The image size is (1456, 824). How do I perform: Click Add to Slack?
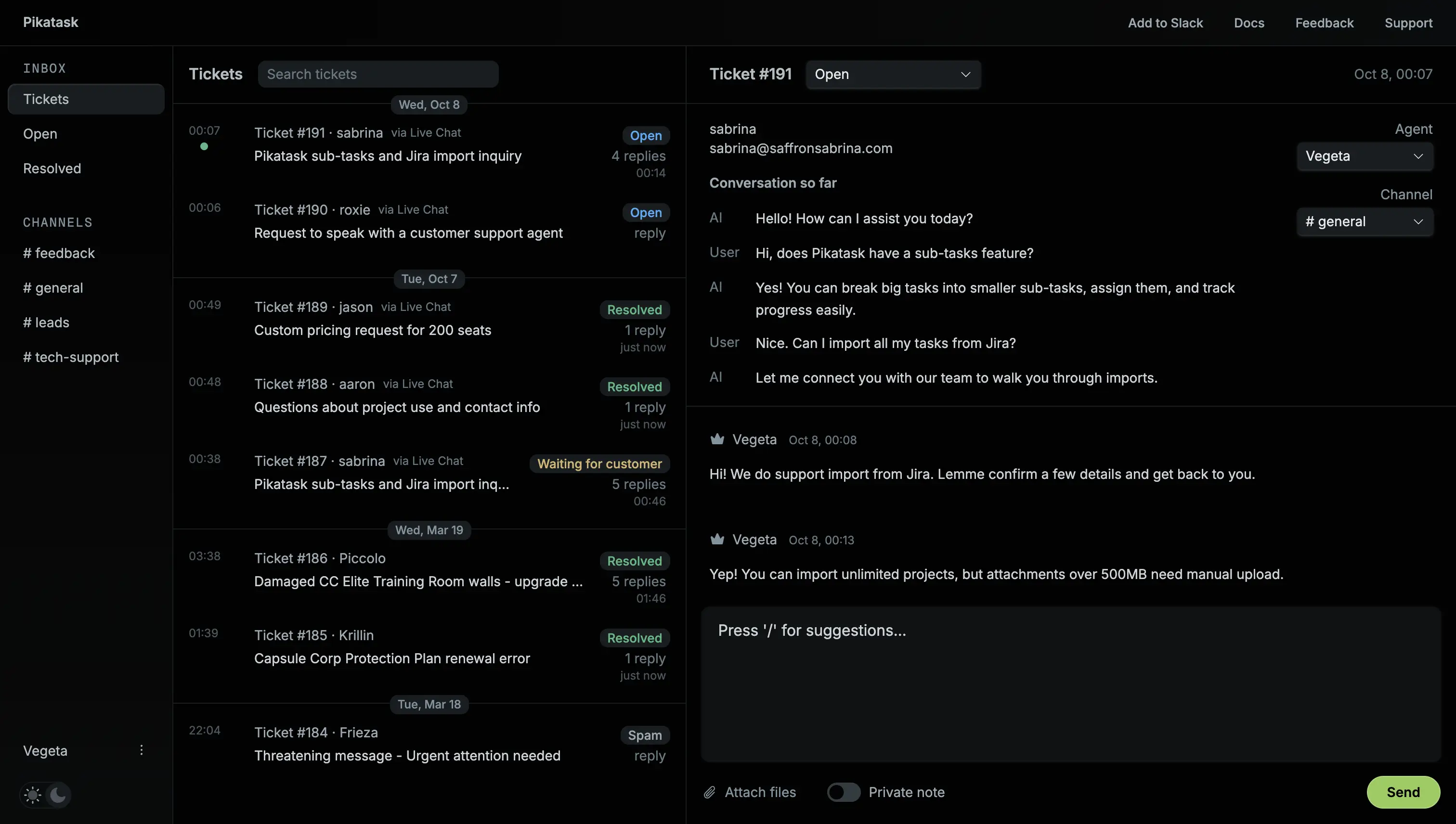1166,23
